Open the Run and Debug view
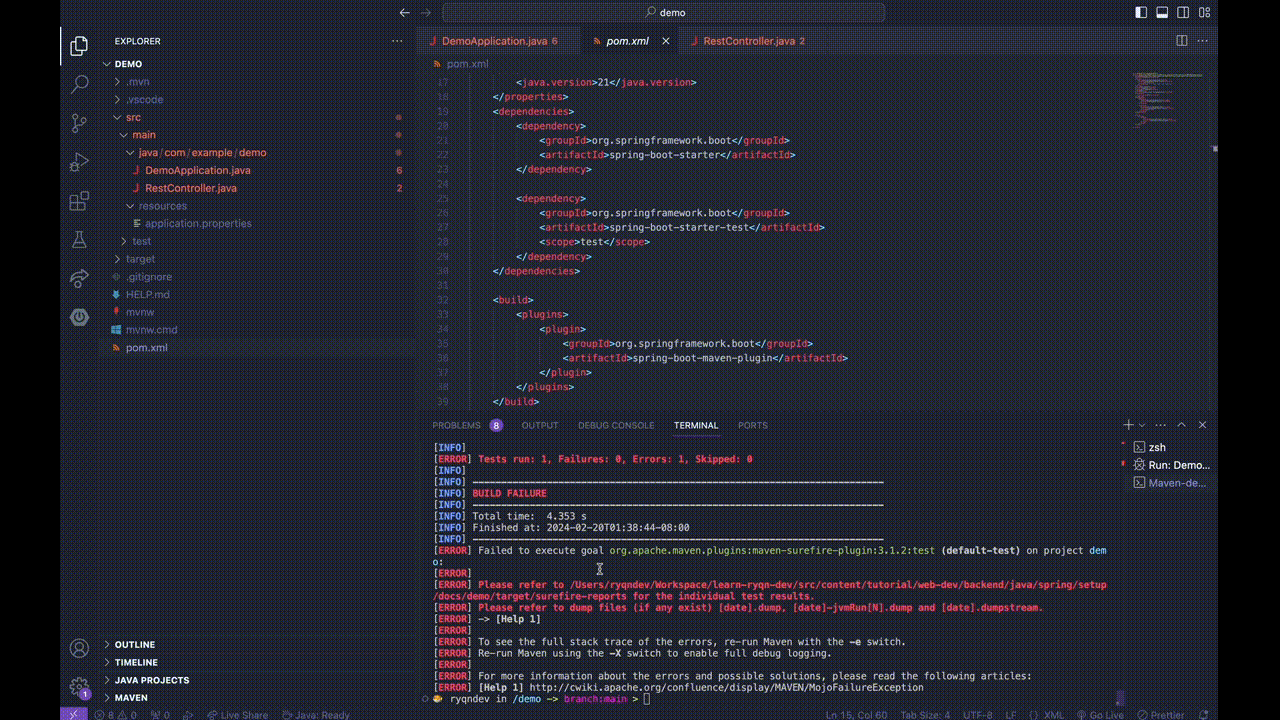This screenshot has width=1280, height=720. click(x=79, y=162)
